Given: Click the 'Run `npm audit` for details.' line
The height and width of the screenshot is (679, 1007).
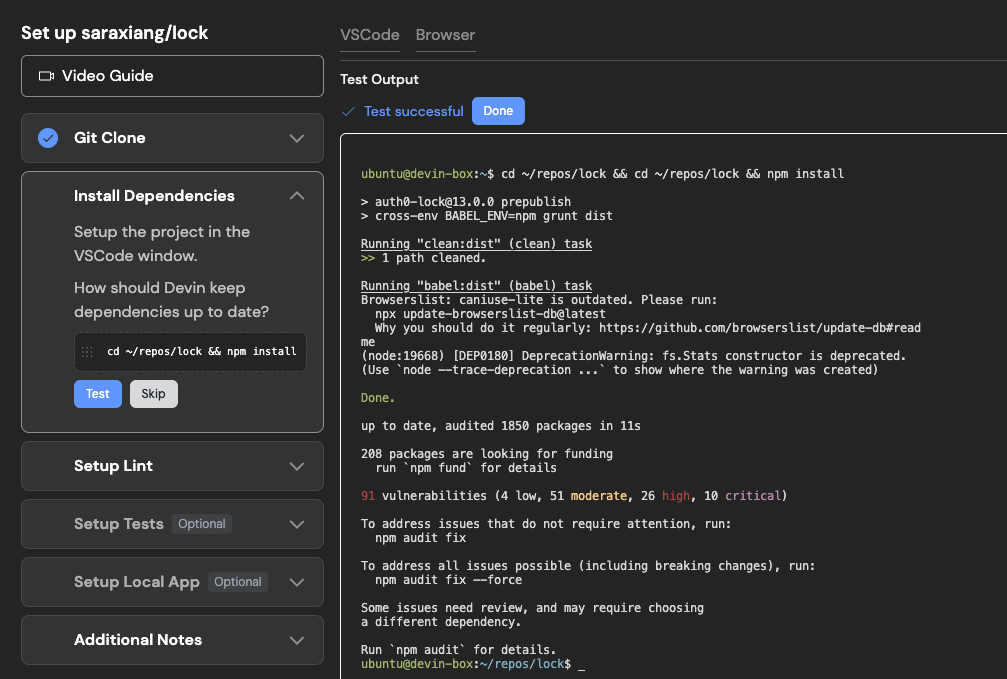Looking at the screenshot, I should point(459,650).
